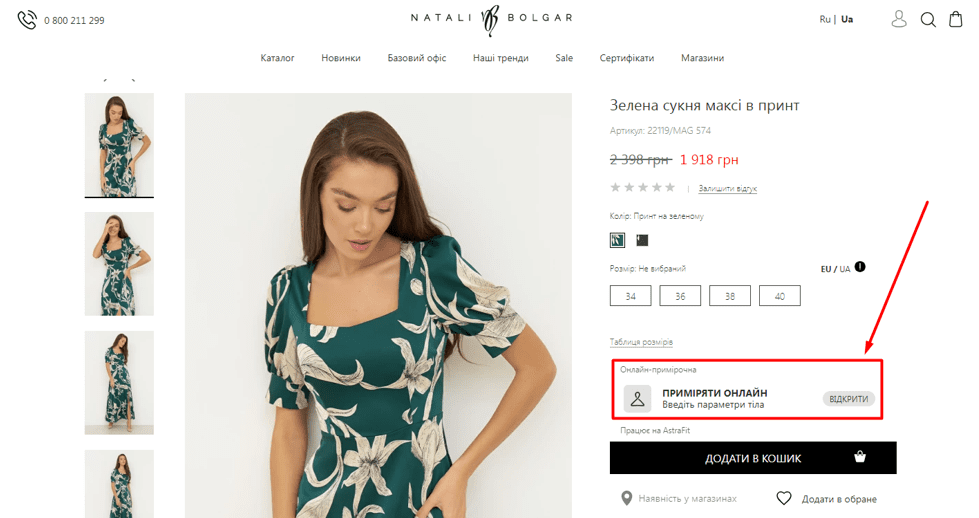This screenshot has width=979, height=518.
Task: Open the Таблиця розмірів link
Action: coord(641,342)
